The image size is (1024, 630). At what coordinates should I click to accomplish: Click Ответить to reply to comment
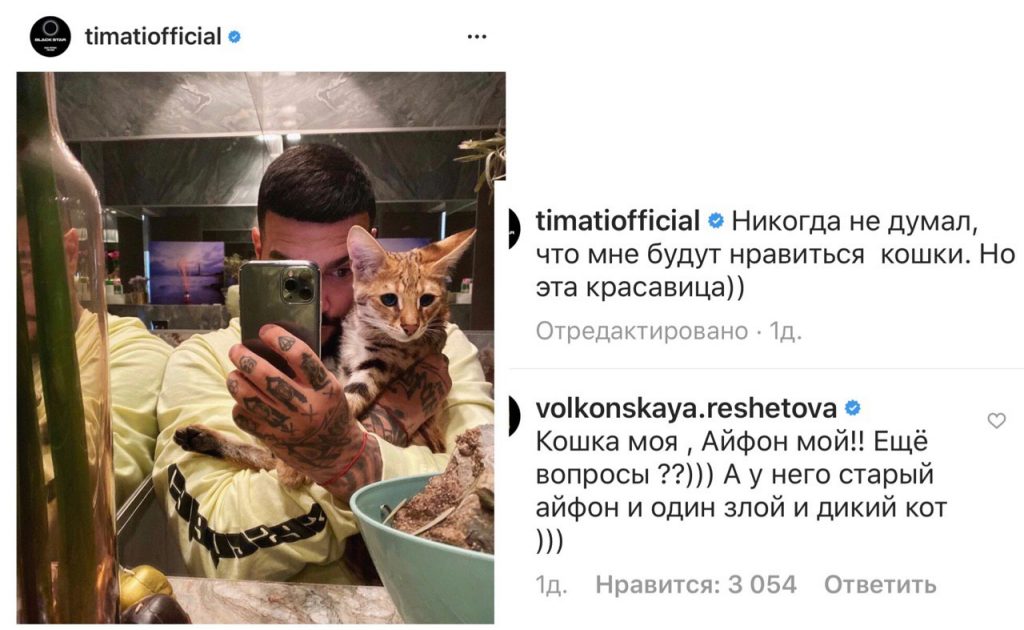[x=880, y=584]
